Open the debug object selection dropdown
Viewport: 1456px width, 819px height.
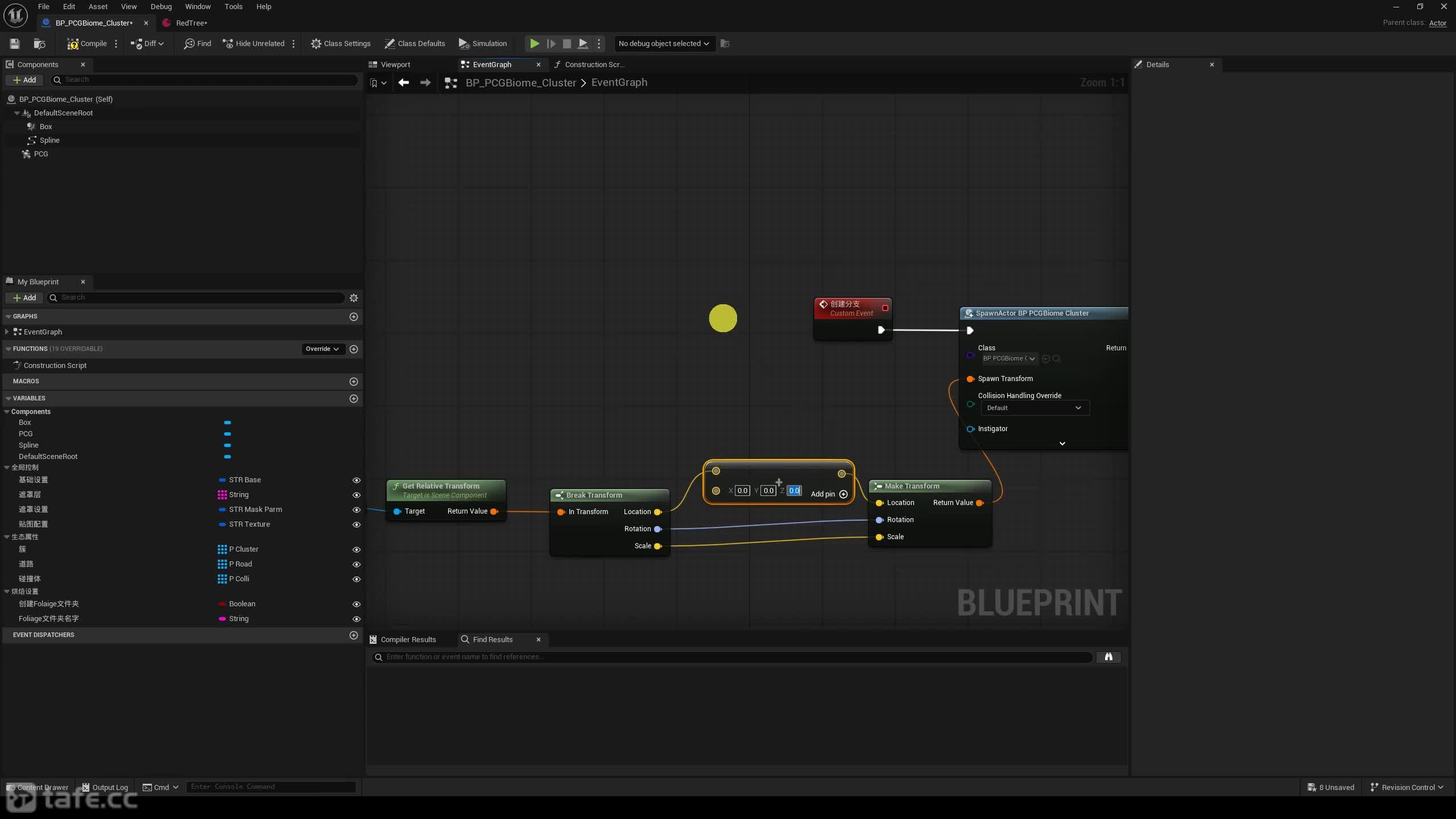(663, 44)
